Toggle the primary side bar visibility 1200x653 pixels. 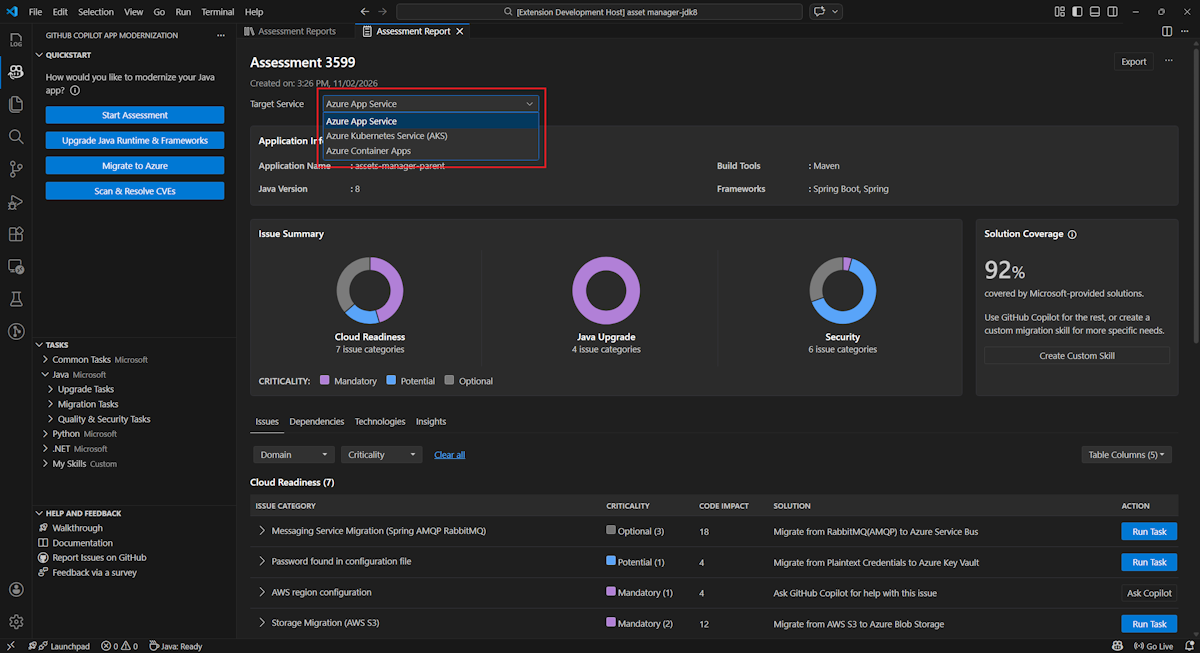pos(1079,12)
